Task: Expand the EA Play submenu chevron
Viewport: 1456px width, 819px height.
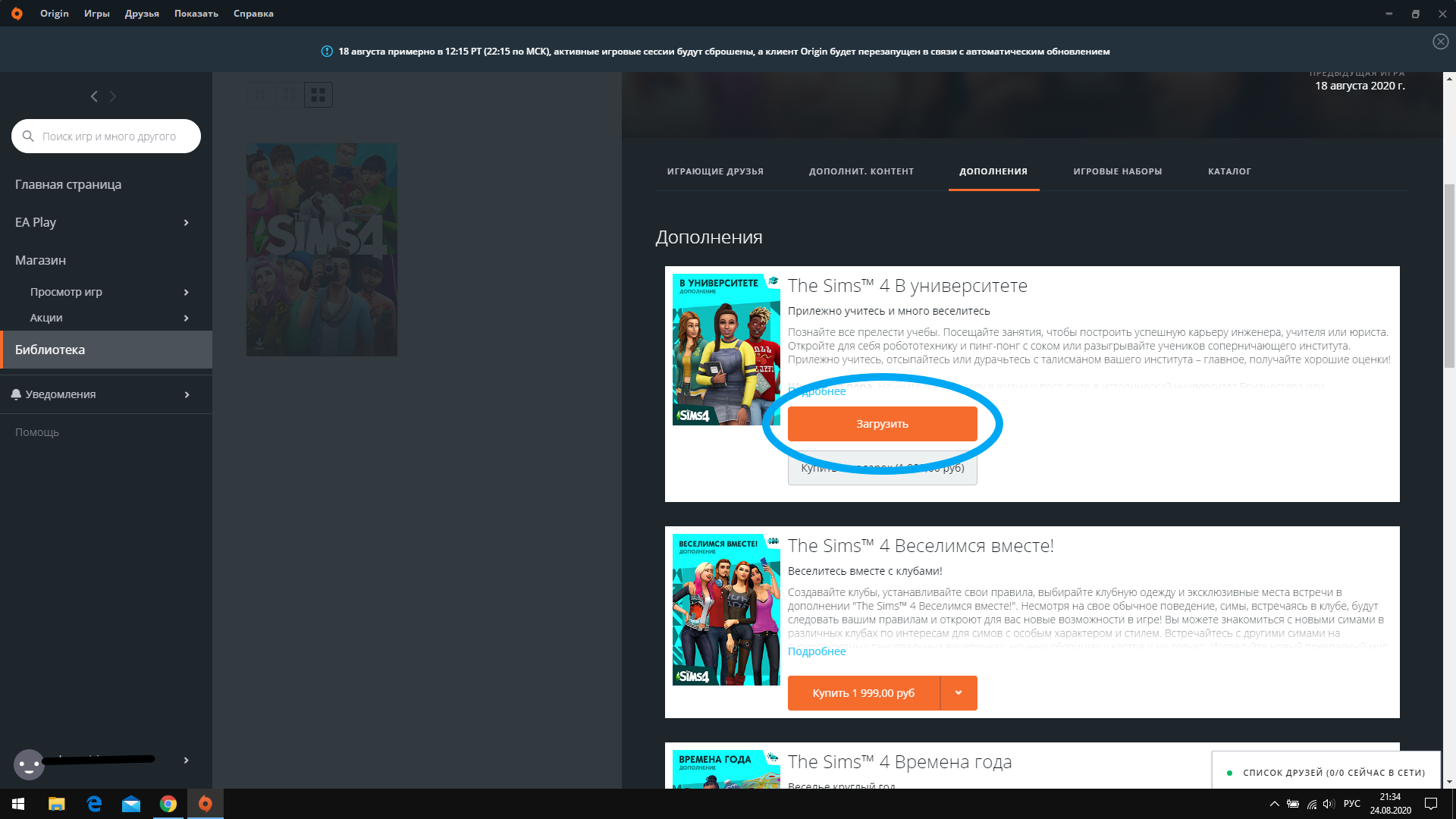Action: click(x=186, y=222)
